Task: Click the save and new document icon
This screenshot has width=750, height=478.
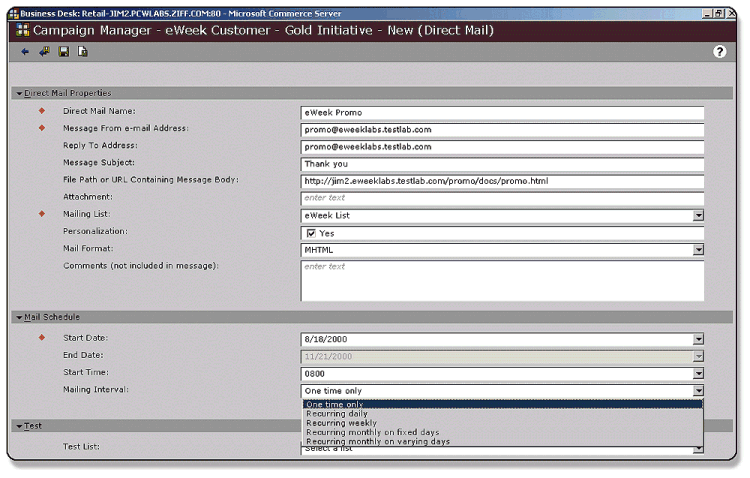Action: (x=83, y=51)
